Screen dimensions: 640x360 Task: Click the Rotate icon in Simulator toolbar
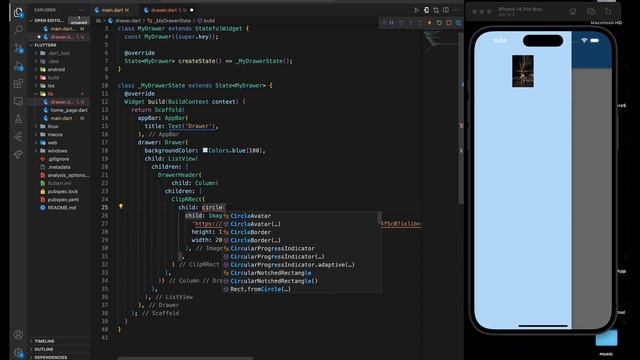608,11
